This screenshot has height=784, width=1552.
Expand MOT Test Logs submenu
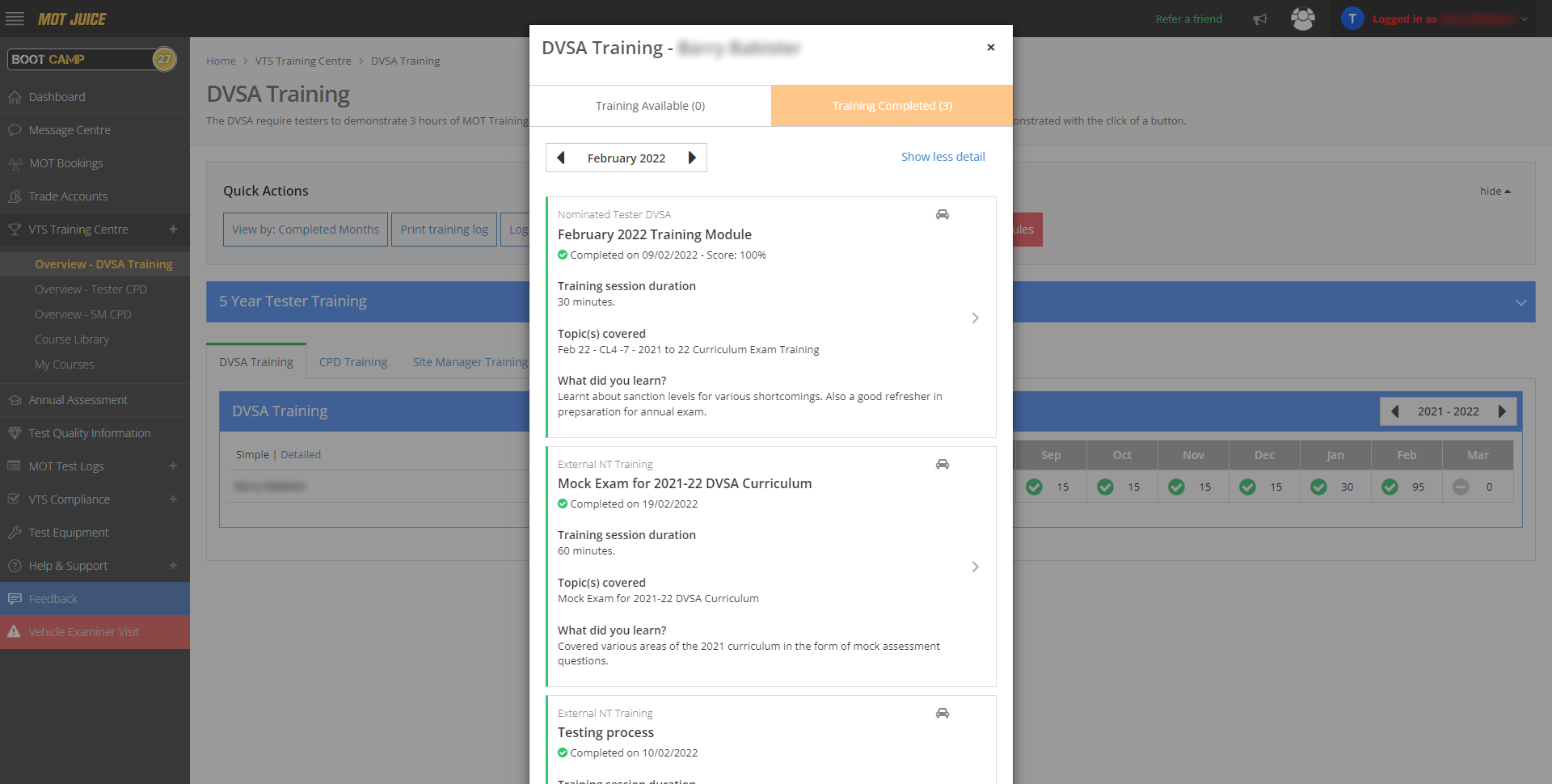click(173, 466)
